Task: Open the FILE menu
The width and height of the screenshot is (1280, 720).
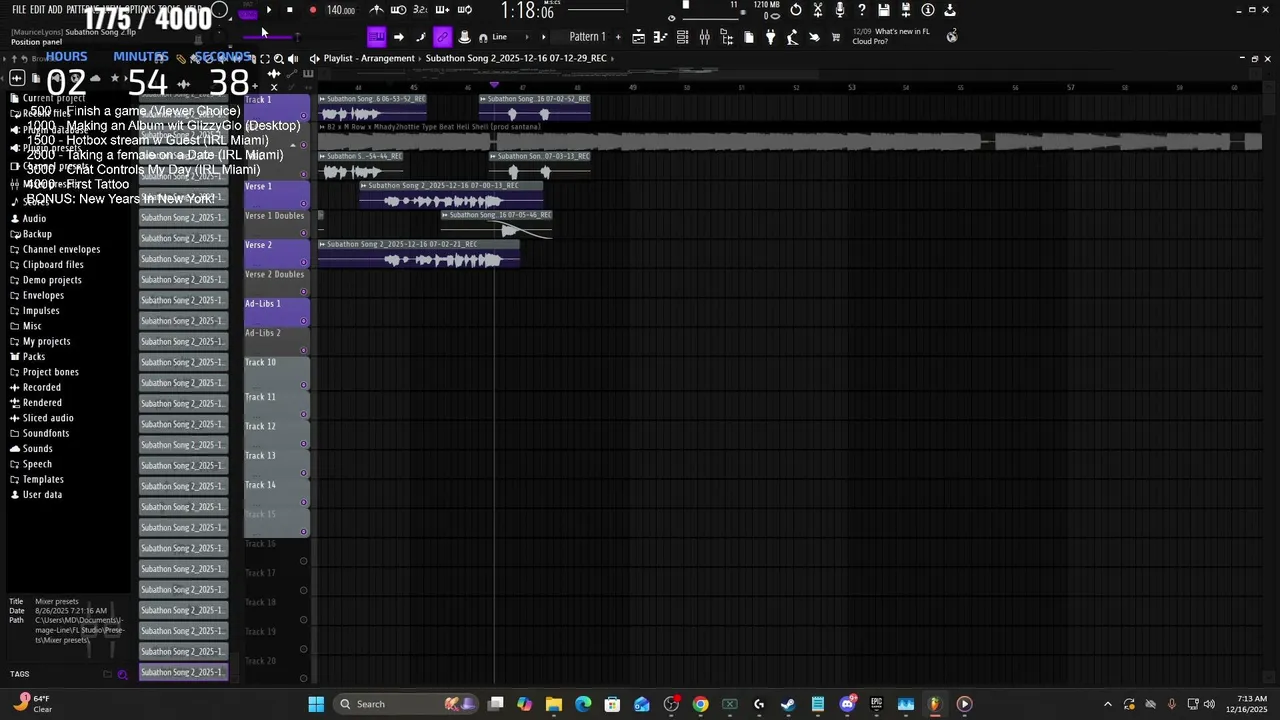Action: point(19,9)
